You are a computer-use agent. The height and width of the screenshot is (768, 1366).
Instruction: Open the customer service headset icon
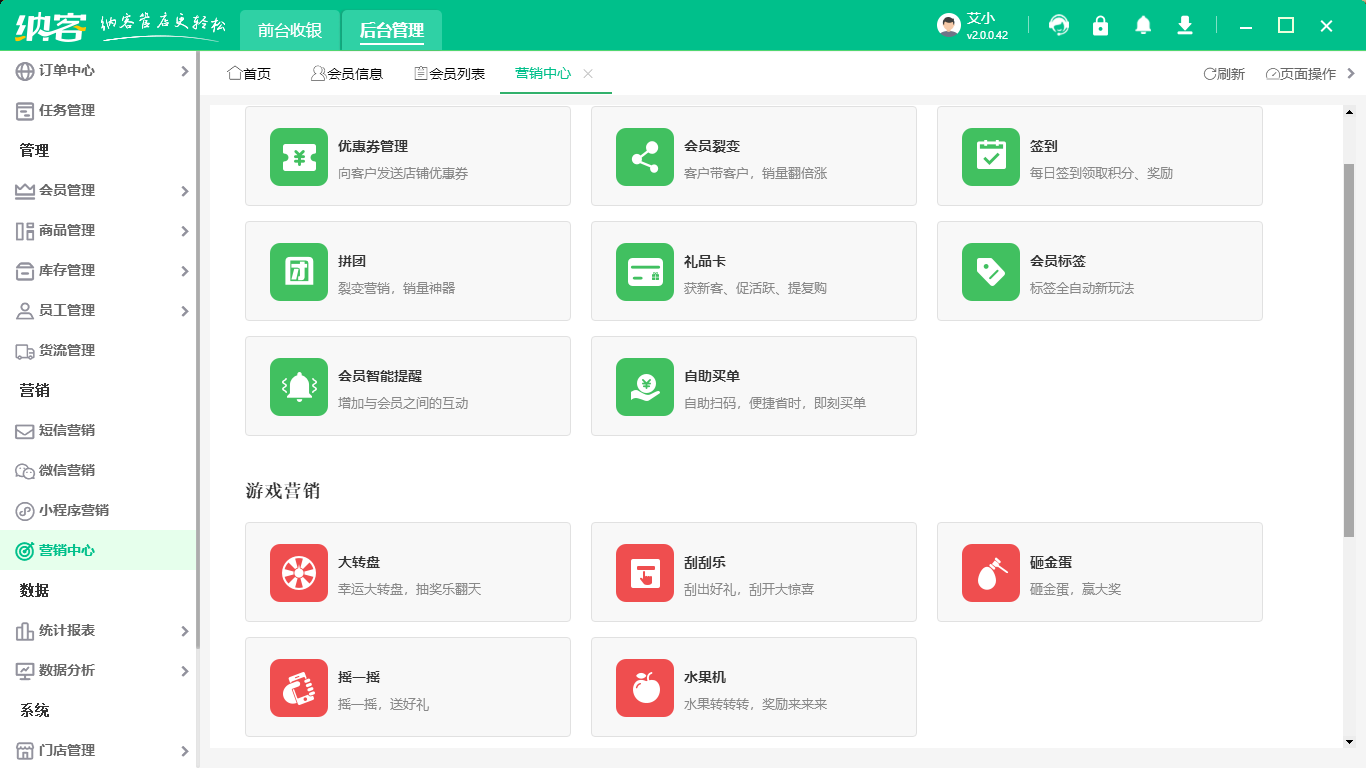[x=1058, y=26]
